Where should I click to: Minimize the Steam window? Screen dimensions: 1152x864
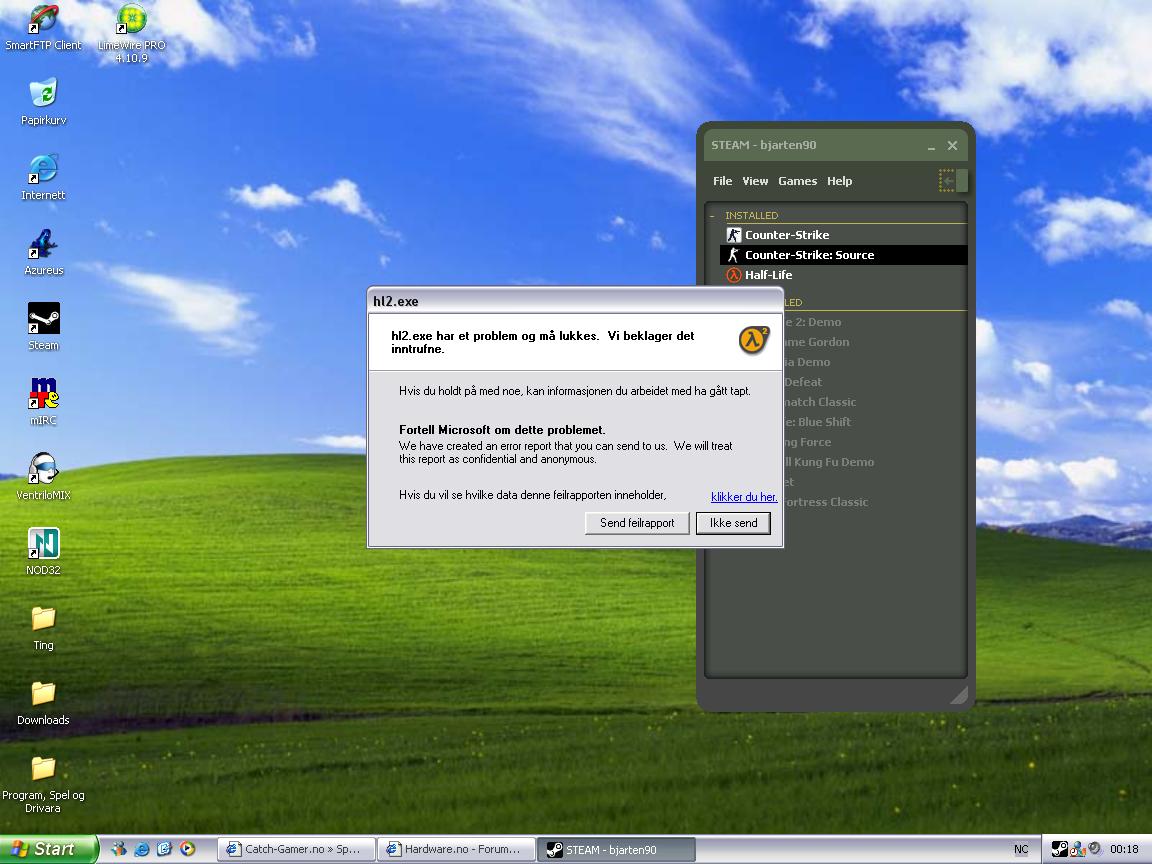click(x=931, y=146)
